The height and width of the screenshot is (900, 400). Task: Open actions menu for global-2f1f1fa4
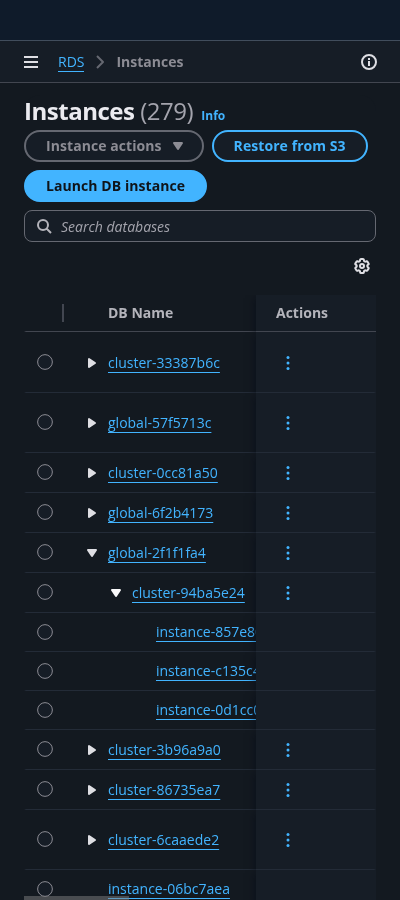[x=288, y=553]
